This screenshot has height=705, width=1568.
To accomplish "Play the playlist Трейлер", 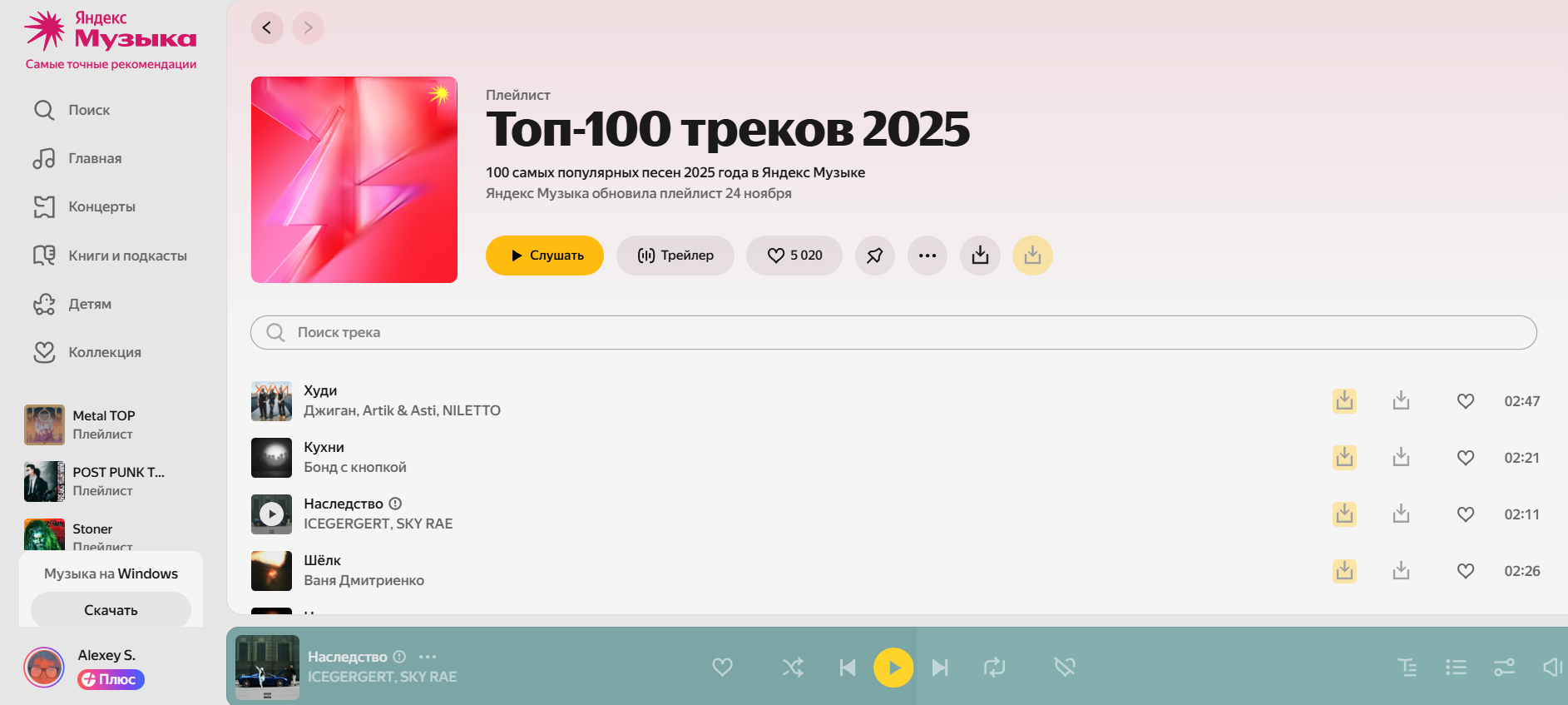I will (x=675, y=256).
